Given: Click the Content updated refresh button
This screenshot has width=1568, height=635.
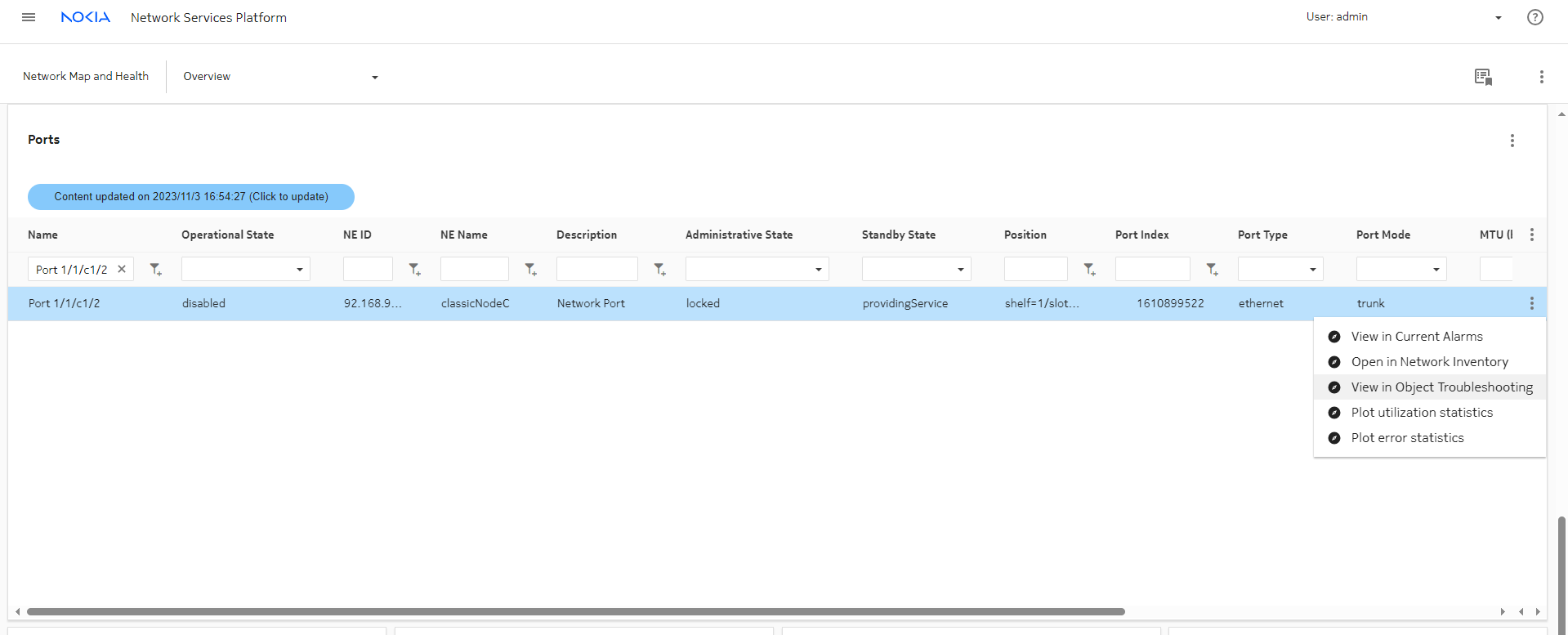Looking at the screenshot, I should 191,197.
